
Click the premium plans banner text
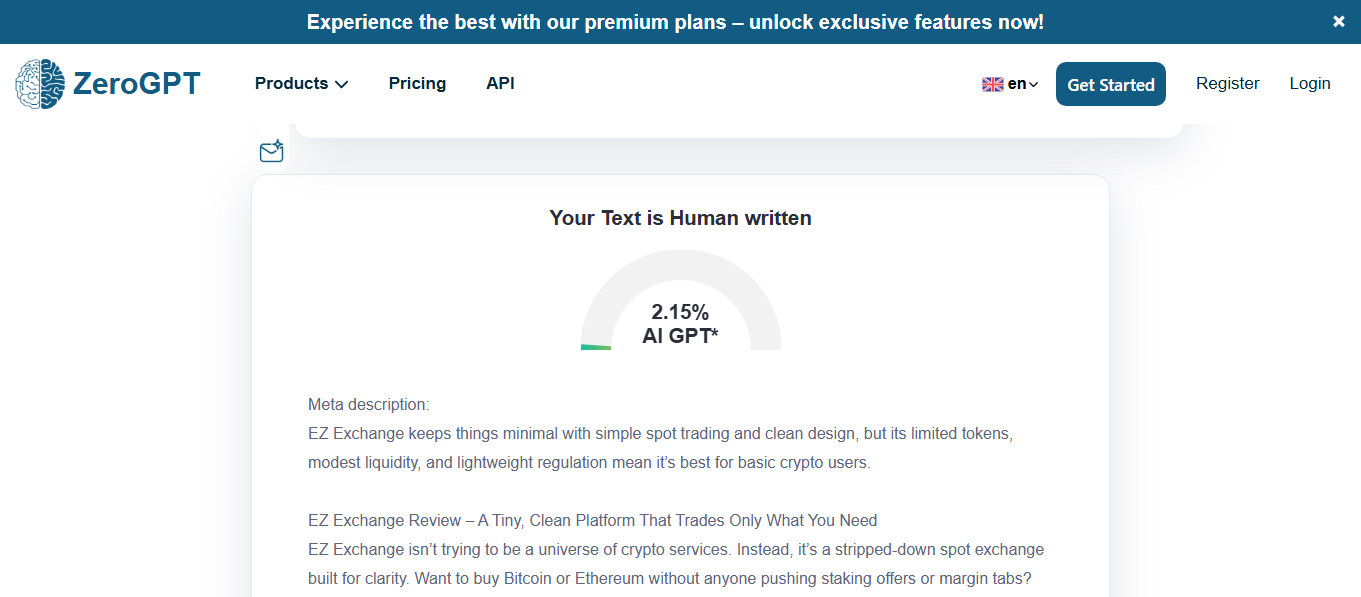pyautogui.click(x=675, y=22)
